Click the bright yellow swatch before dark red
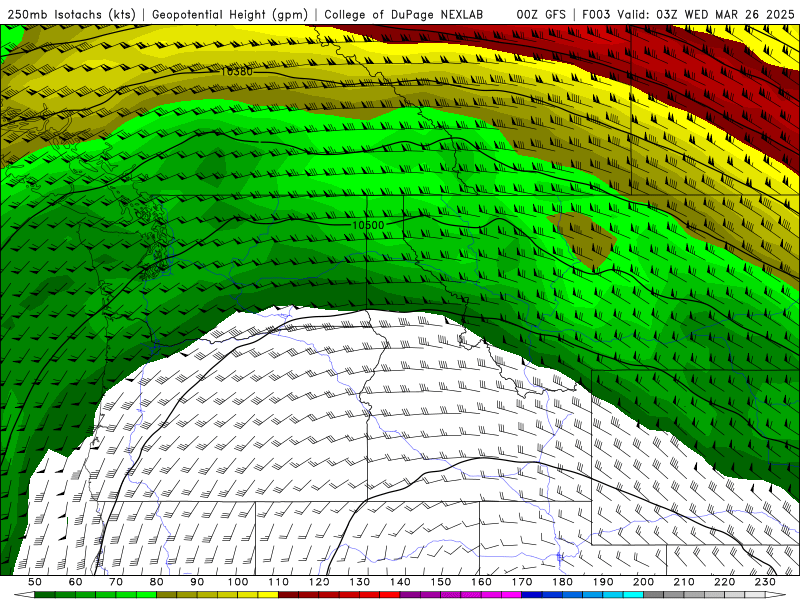The width and height of the screenshot is (800, 600). click(x=268, y=594)
